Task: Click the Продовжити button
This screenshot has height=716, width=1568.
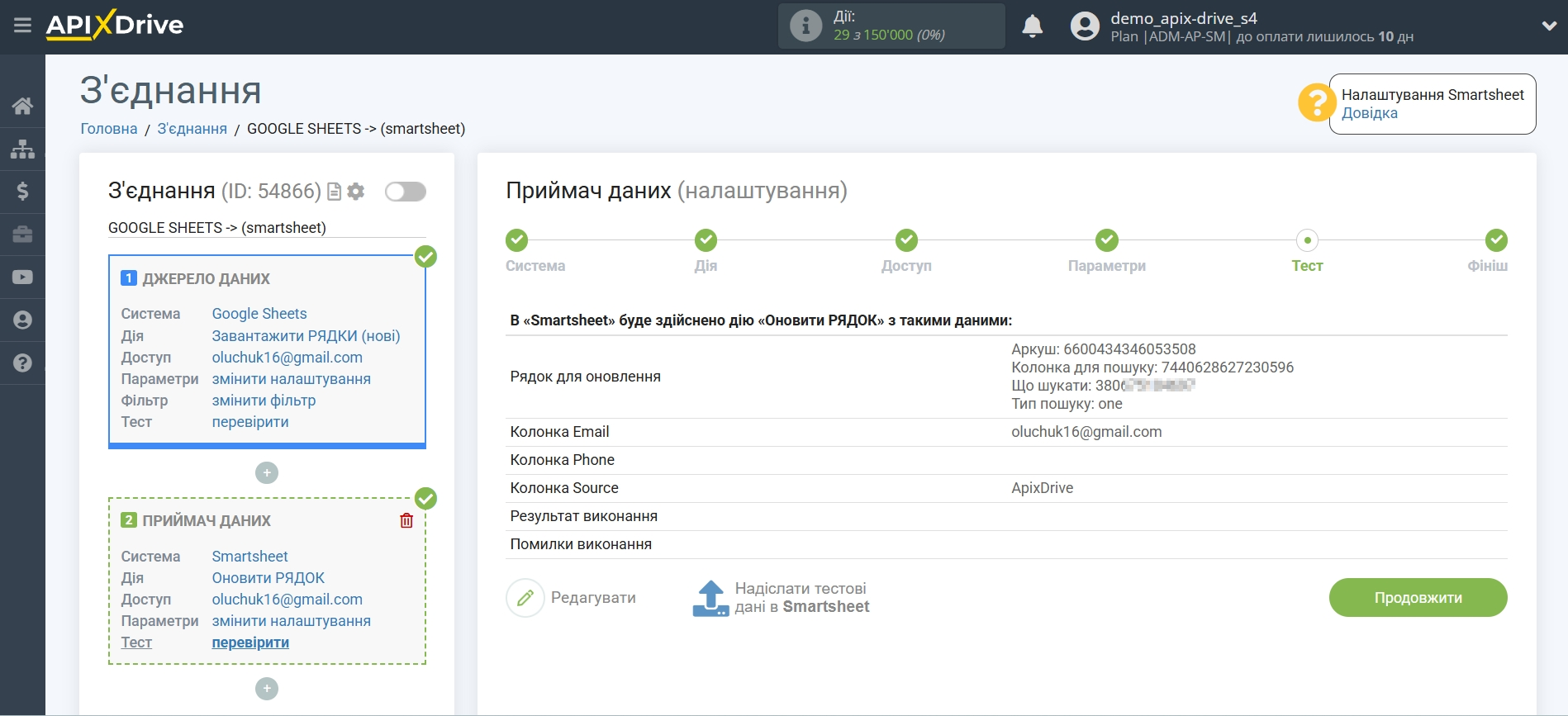Action: point(1418,598)
